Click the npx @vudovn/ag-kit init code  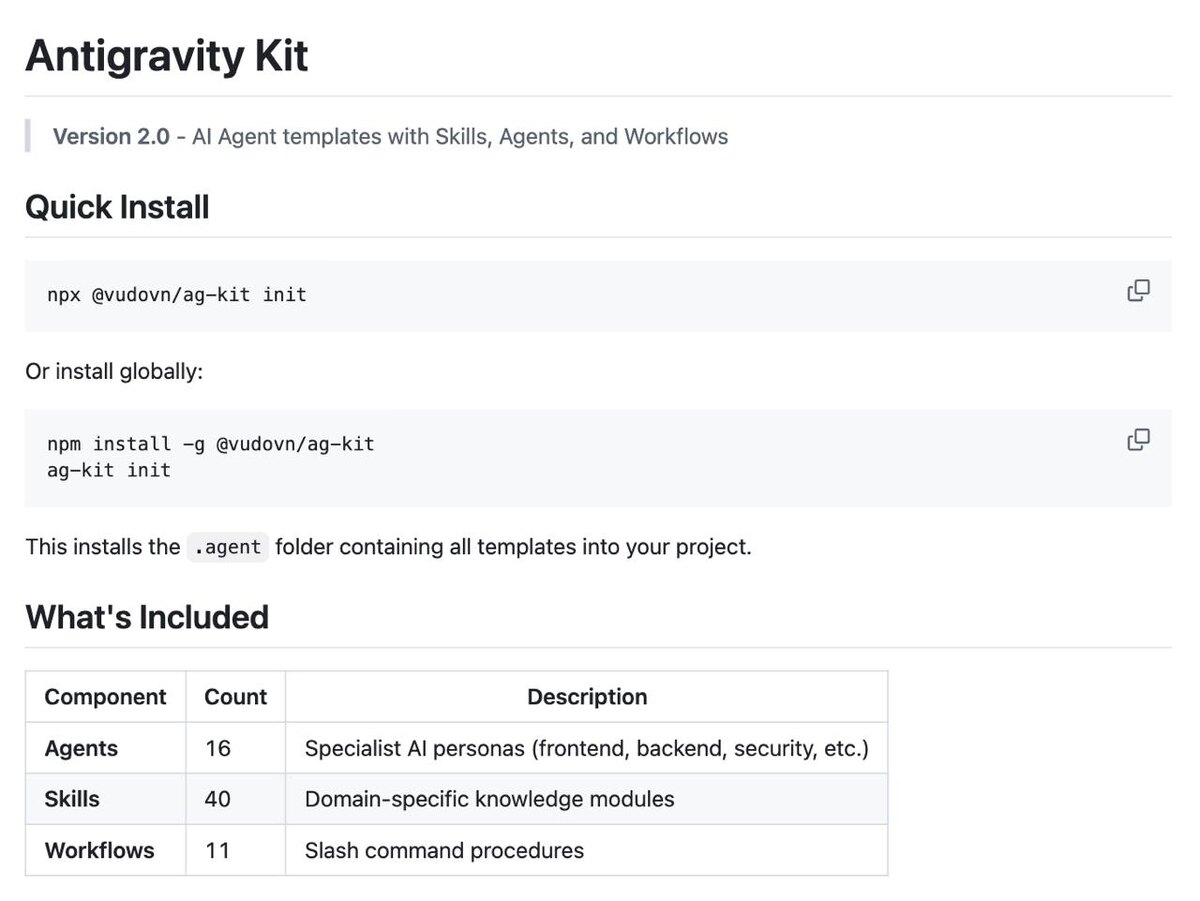coord(177,295)
